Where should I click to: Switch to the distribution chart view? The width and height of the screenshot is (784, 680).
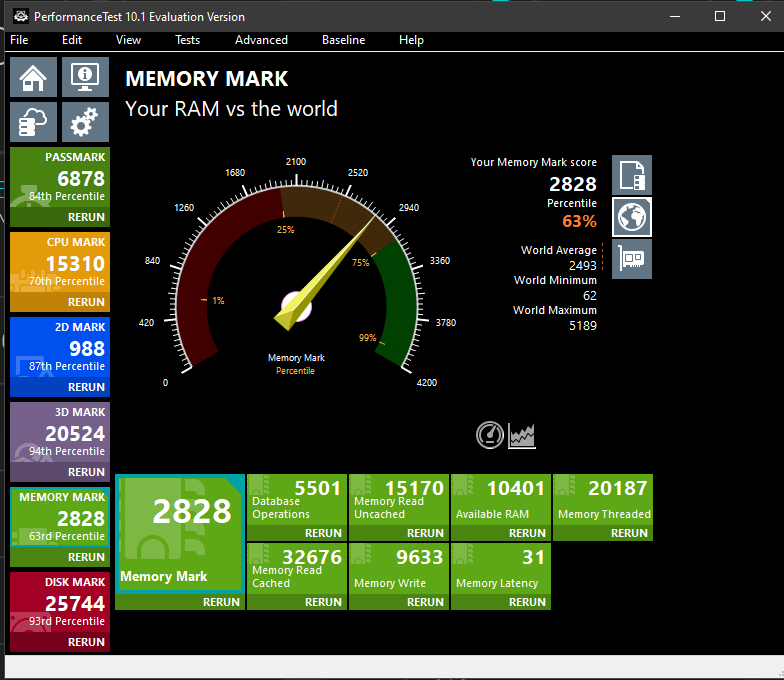click(522, 436)
